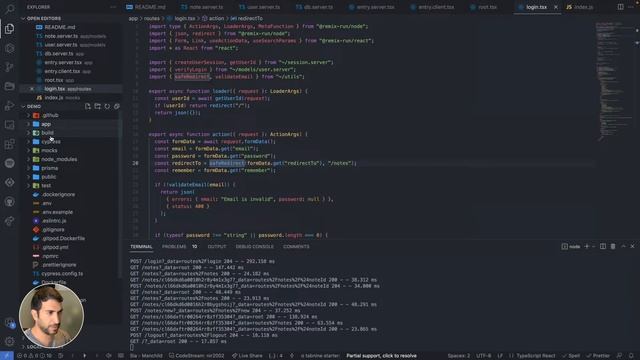Add a new terminal with plus icon
Viewport: 640px width, 360px height.
coord(587,246)
